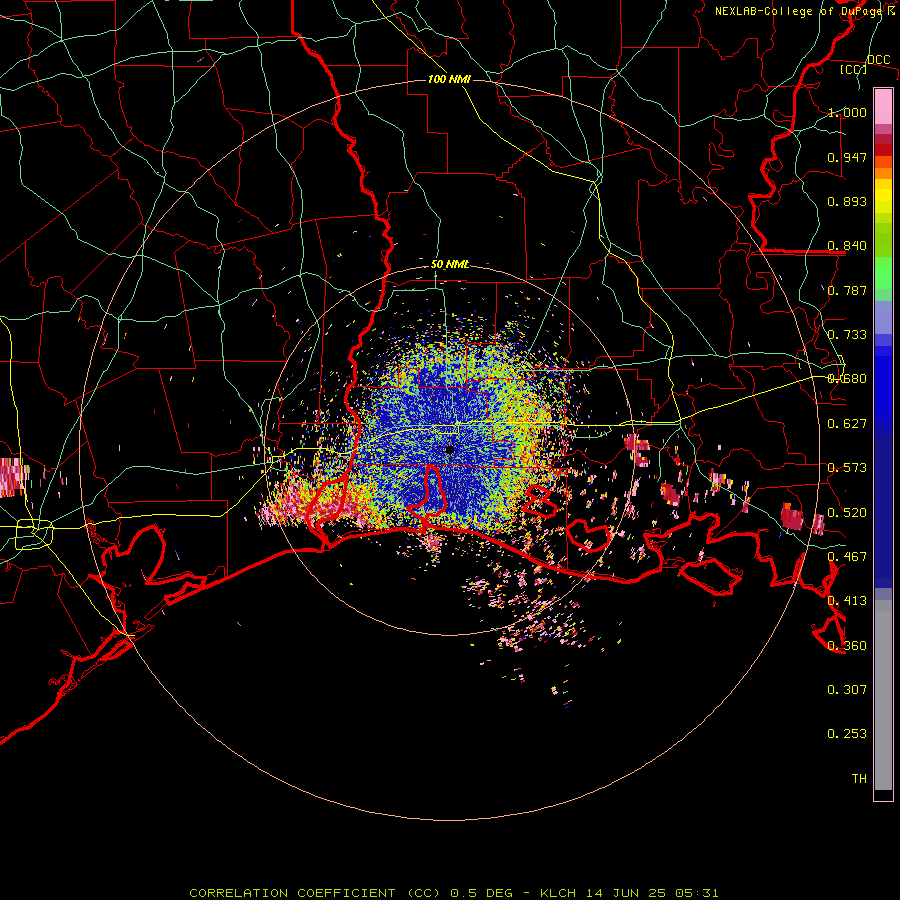Click the 0.627 scale value
The width and height of the screenshot is (900, 900).
[847, 424]
